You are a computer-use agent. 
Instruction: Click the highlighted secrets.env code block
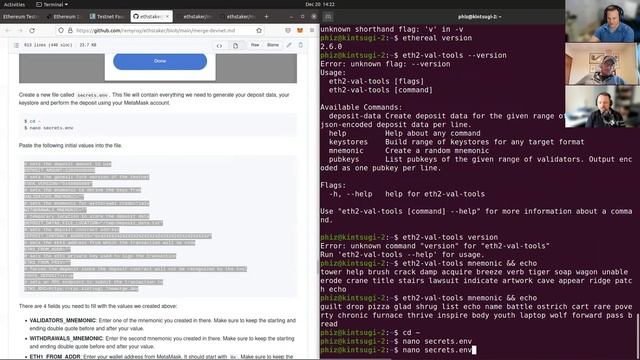(158, 227)
